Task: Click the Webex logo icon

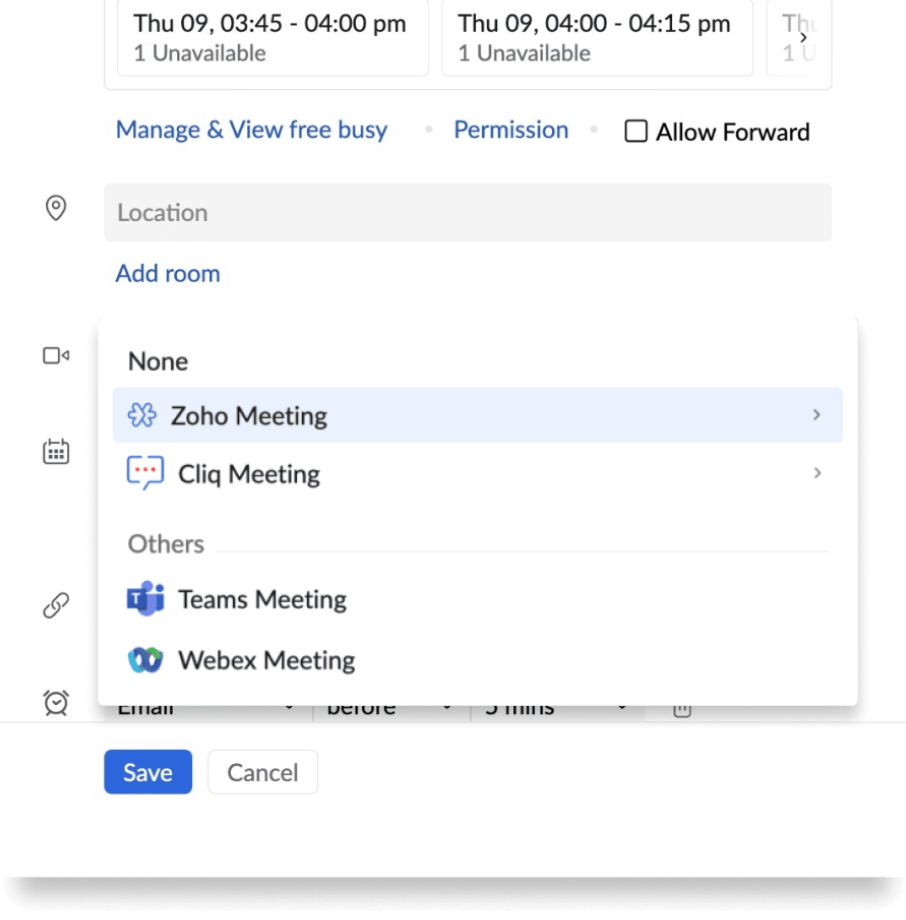Action: [x=145, y=660]
